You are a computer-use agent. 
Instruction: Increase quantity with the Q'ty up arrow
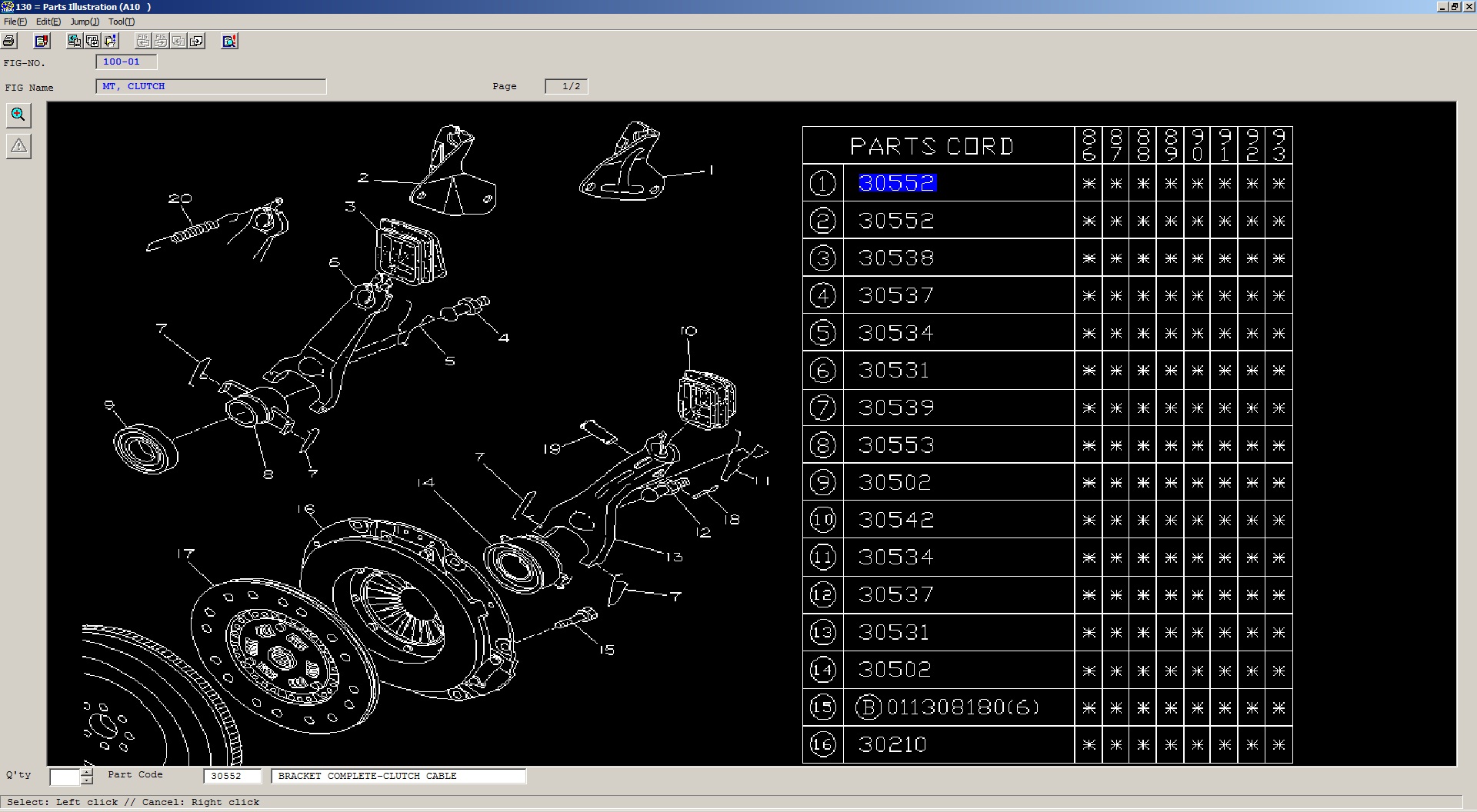(87, 772)
